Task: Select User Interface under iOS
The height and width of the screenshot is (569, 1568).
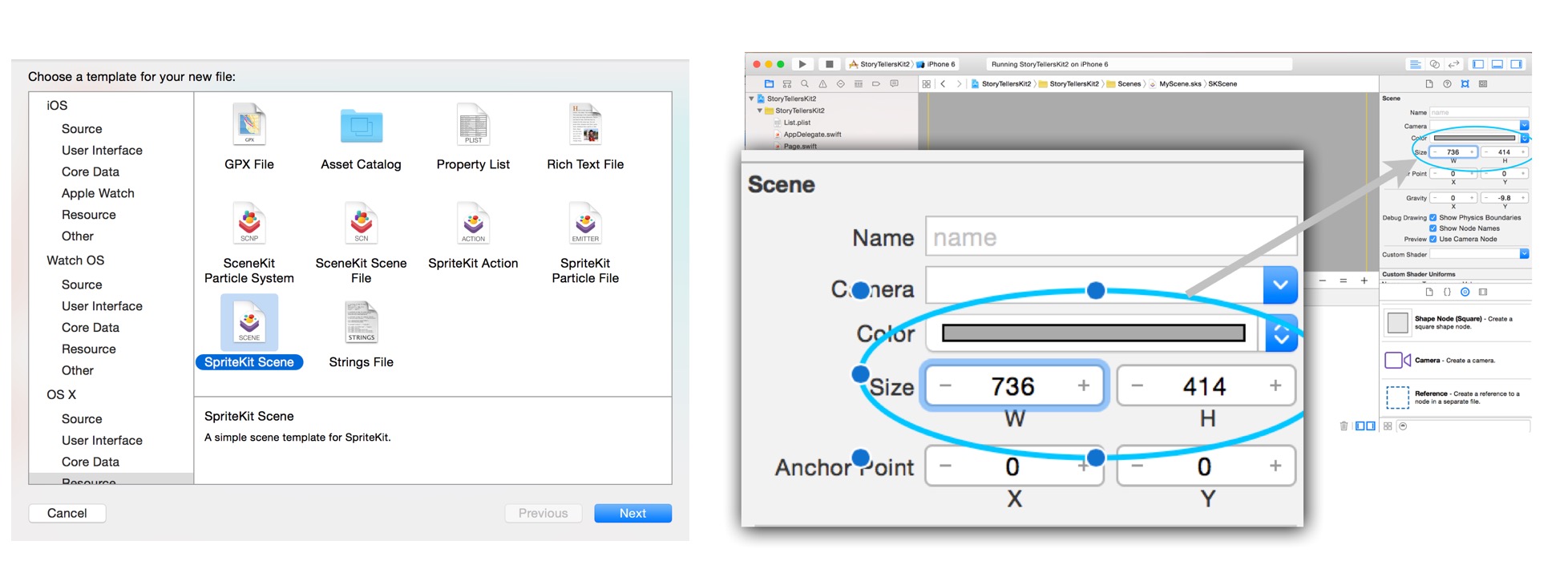Action: point(102,151)
